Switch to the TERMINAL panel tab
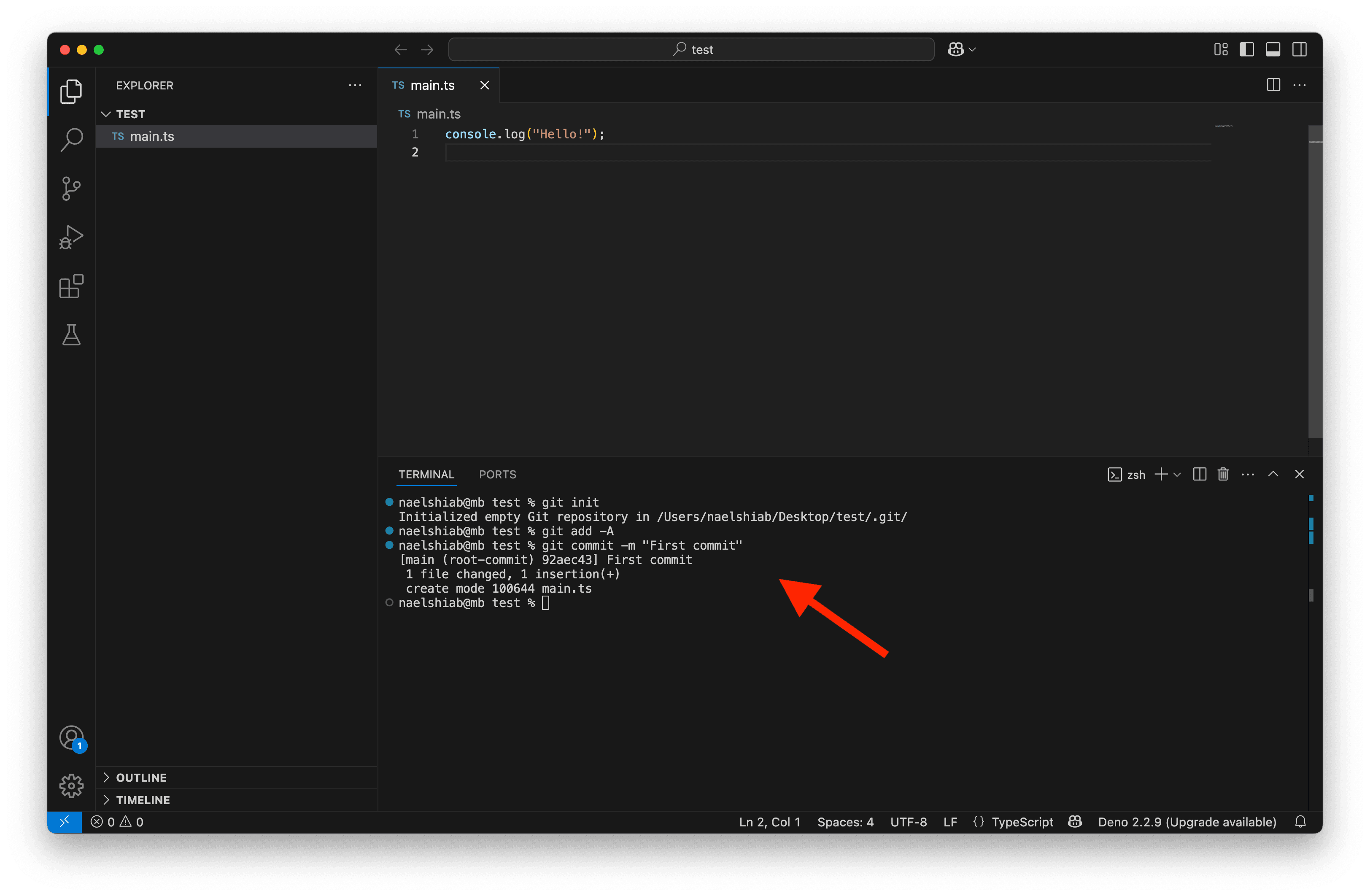 [426, 475]
